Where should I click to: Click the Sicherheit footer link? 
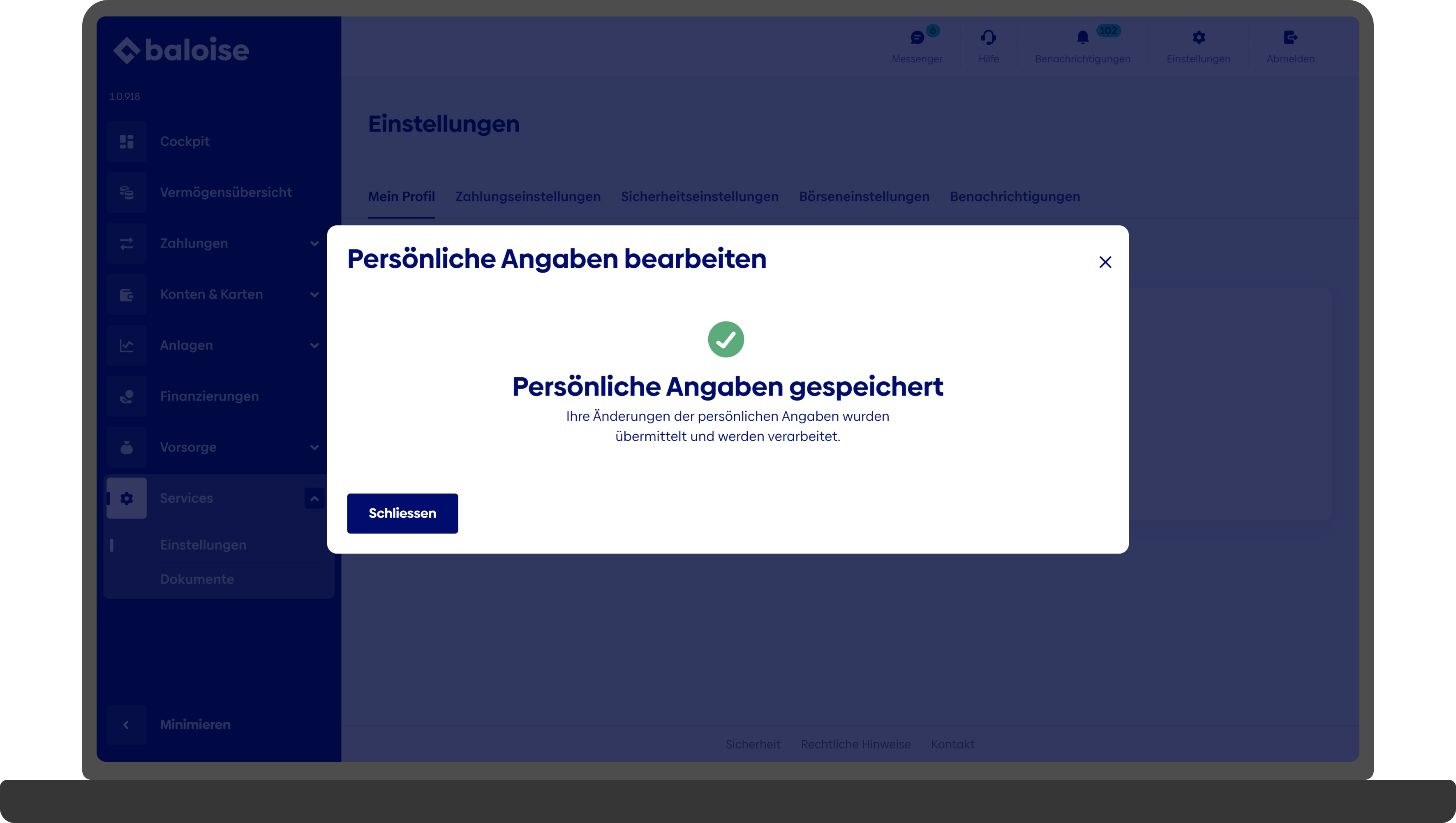pyautogui.click(x=753, y=744)
